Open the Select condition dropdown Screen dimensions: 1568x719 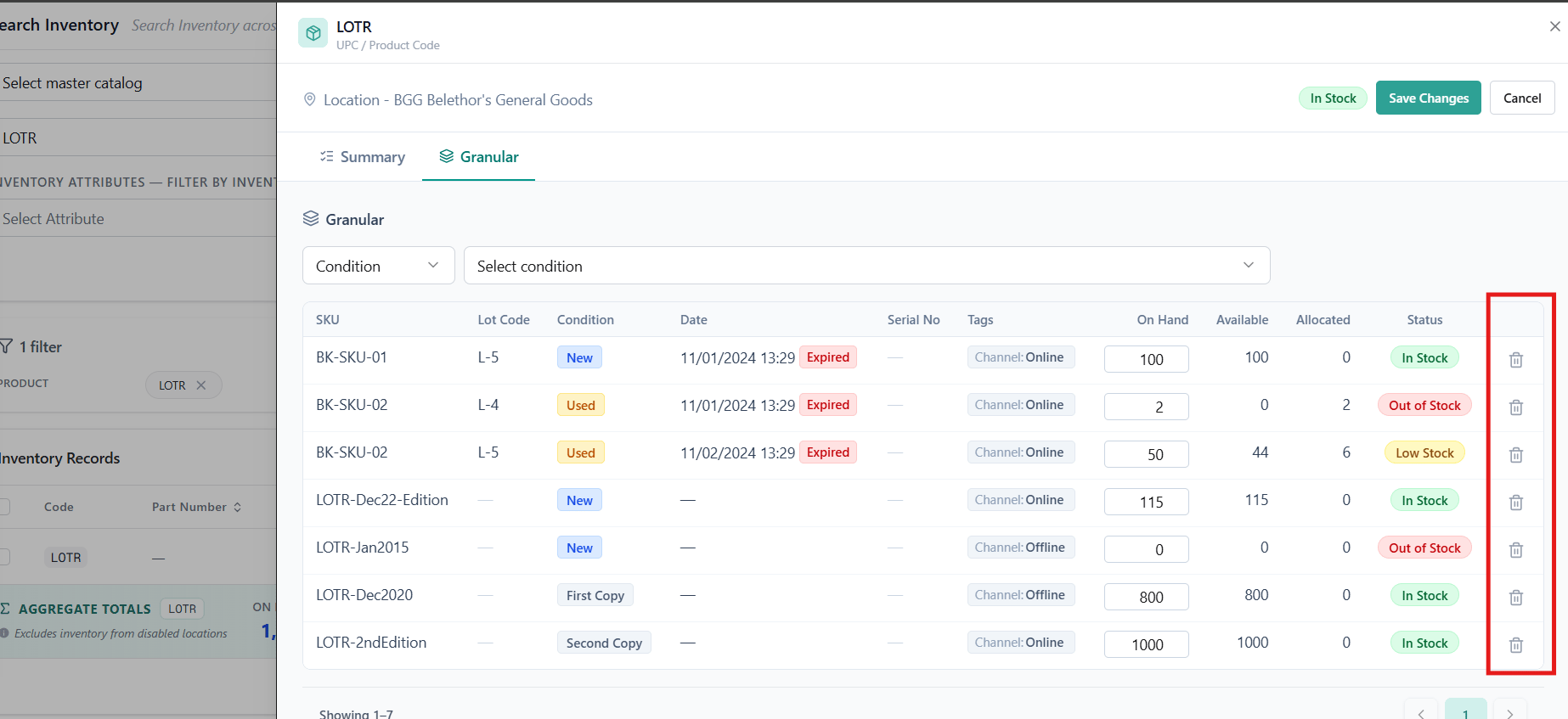pyautogui.click(x=866, y=266)
